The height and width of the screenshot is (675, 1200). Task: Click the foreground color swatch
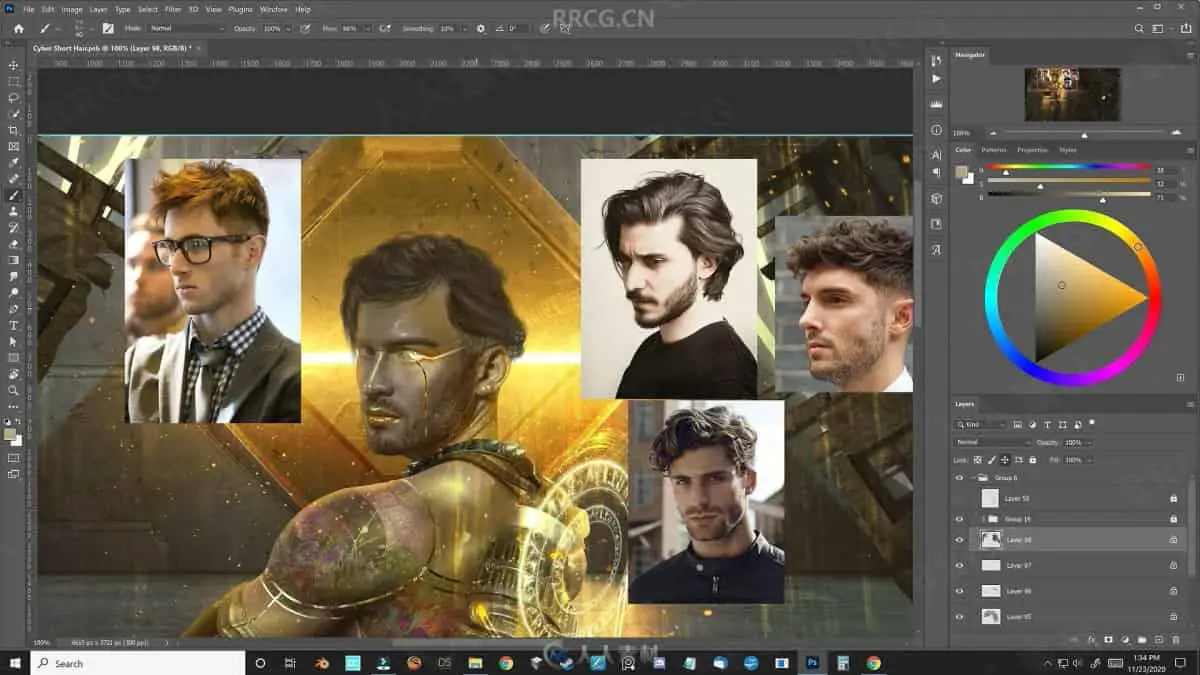coord(10,434)
